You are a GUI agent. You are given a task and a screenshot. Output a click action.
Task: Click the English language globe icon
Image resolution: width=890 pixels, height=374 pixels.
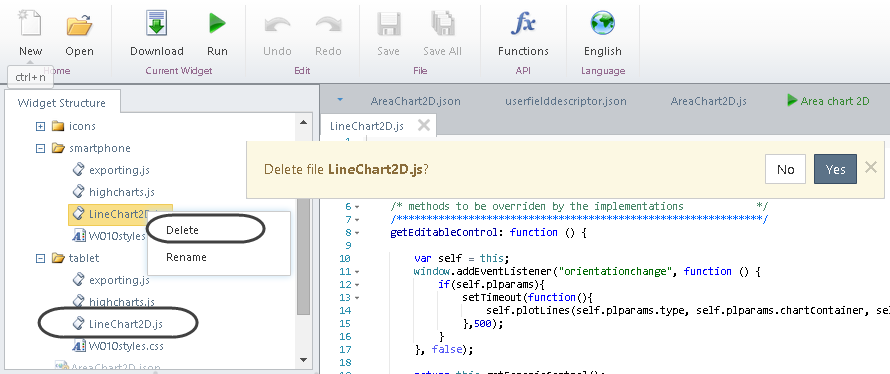(602, 24)
